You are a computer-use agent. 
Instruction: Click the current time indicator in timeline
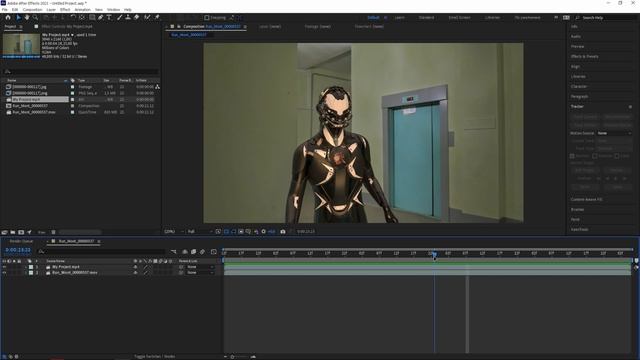coord(435,255)
